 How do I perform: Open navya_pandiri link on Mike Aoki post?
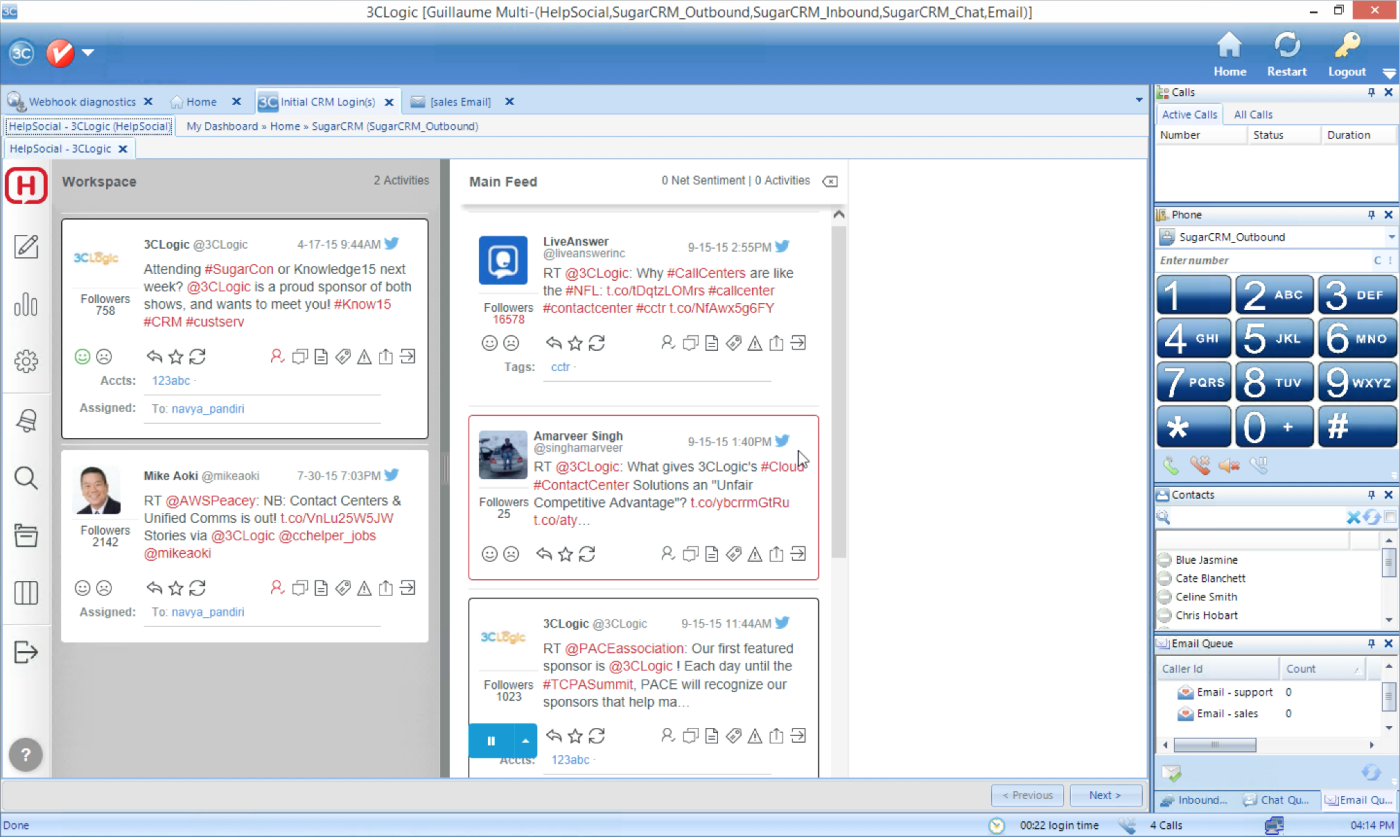coord(207,612)
